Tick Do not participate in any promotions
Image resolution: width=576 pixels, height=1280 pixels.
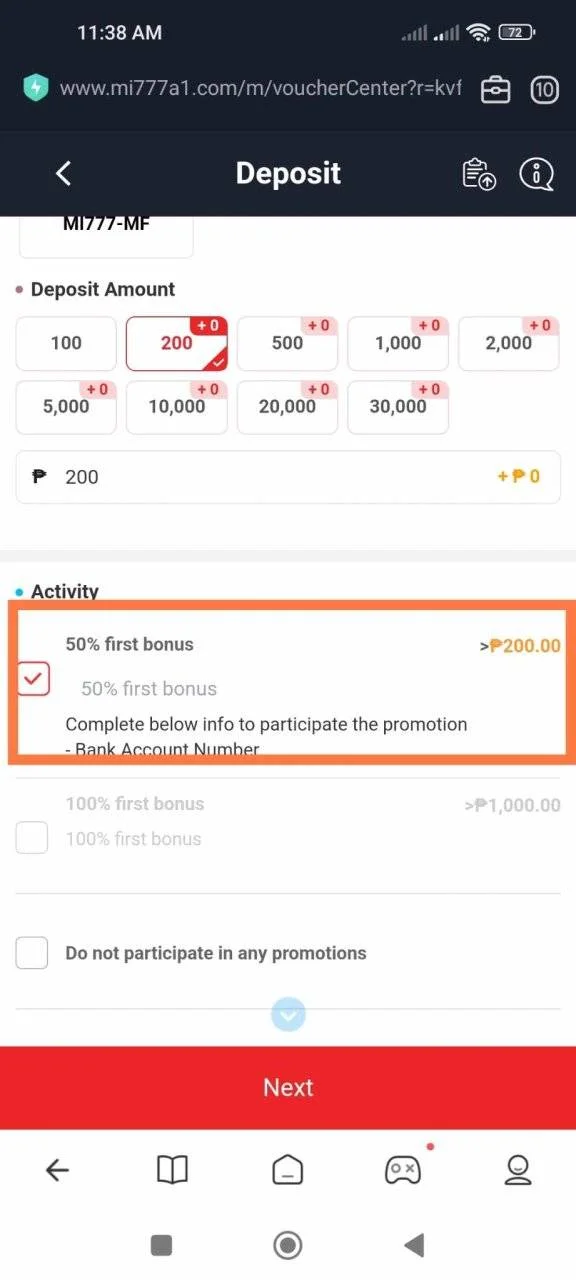pos(32,953)
